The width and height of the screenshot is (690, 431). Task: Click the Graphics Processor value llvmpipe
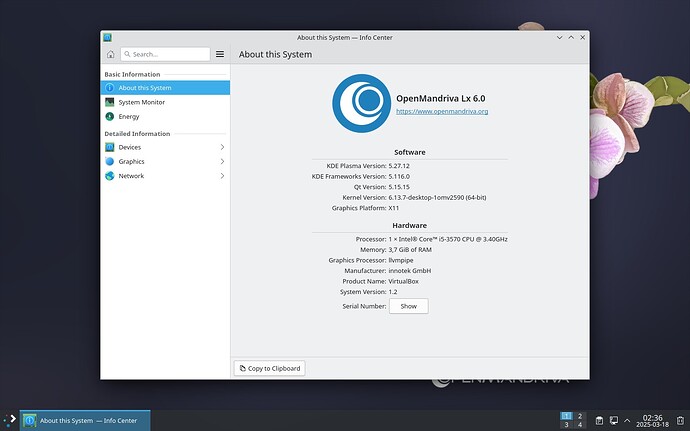400,260
